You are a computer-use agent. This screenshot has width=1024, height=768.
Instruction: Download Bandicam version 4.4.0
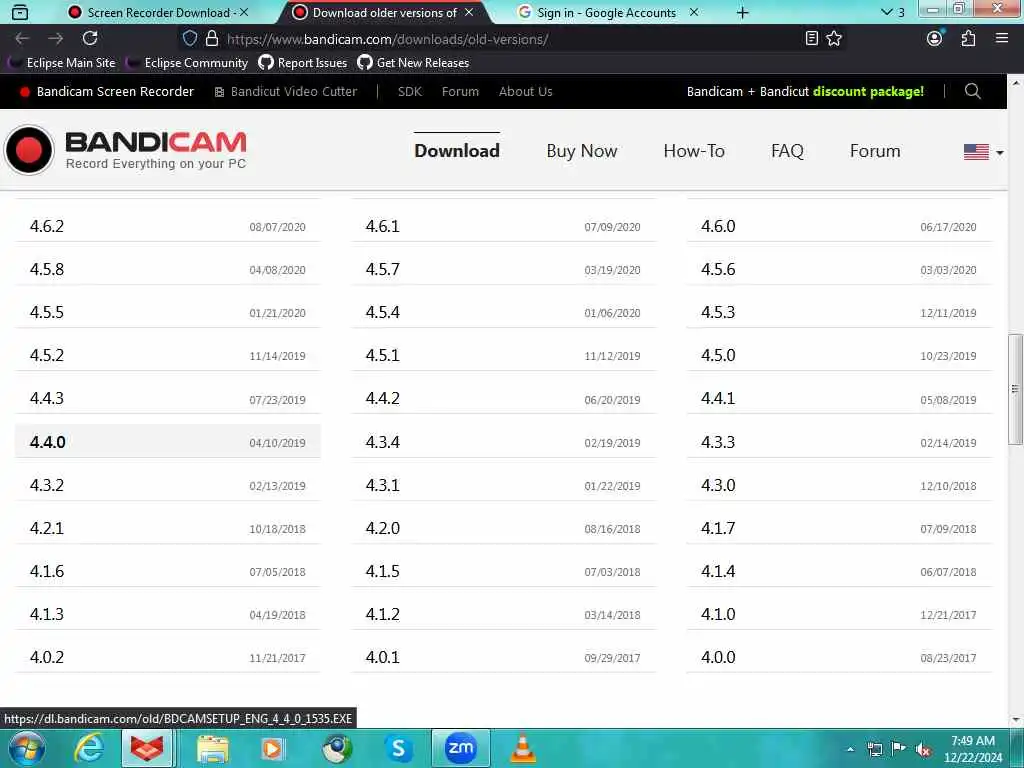[x=168, y=441]
